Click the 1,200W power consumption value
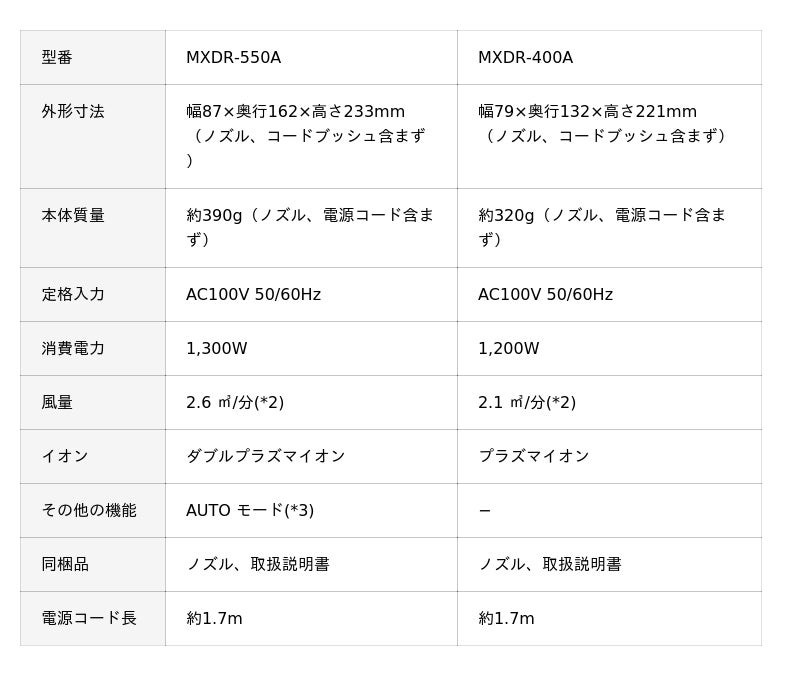 coord(509,348)
